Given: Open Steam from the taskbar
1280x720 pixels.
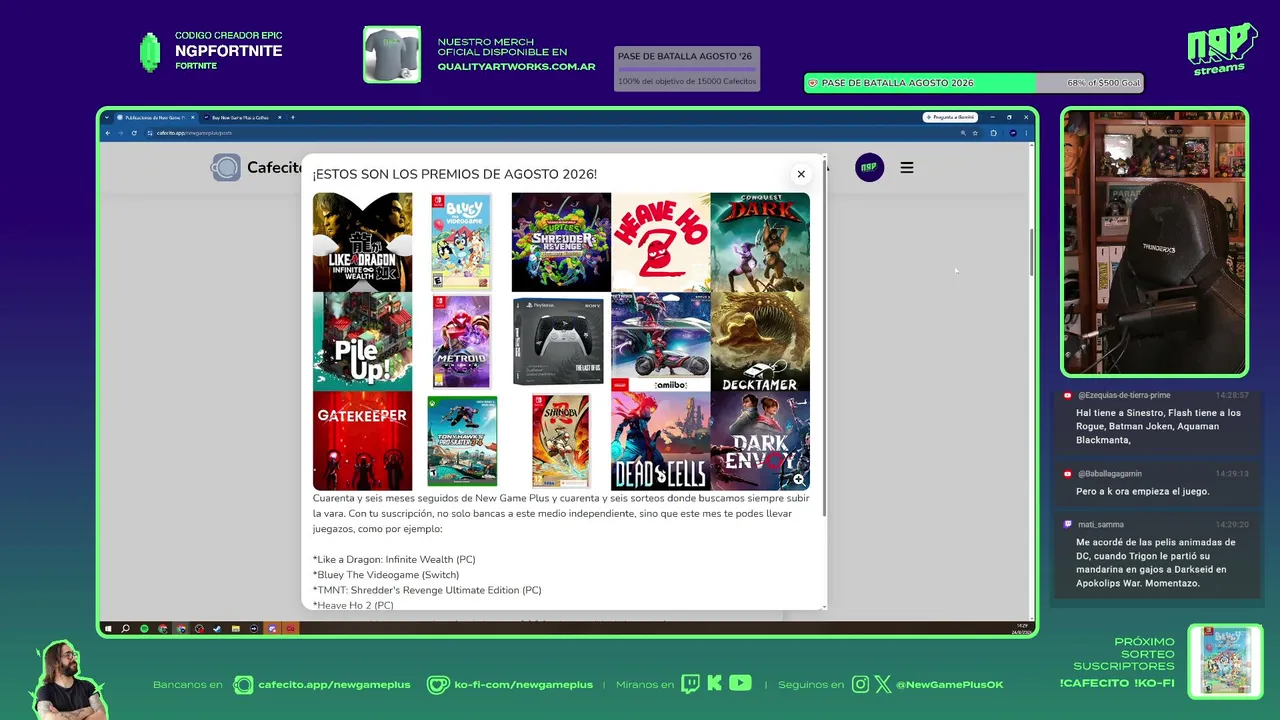Looking at the screenshot, I should click(x=217, y=629).
